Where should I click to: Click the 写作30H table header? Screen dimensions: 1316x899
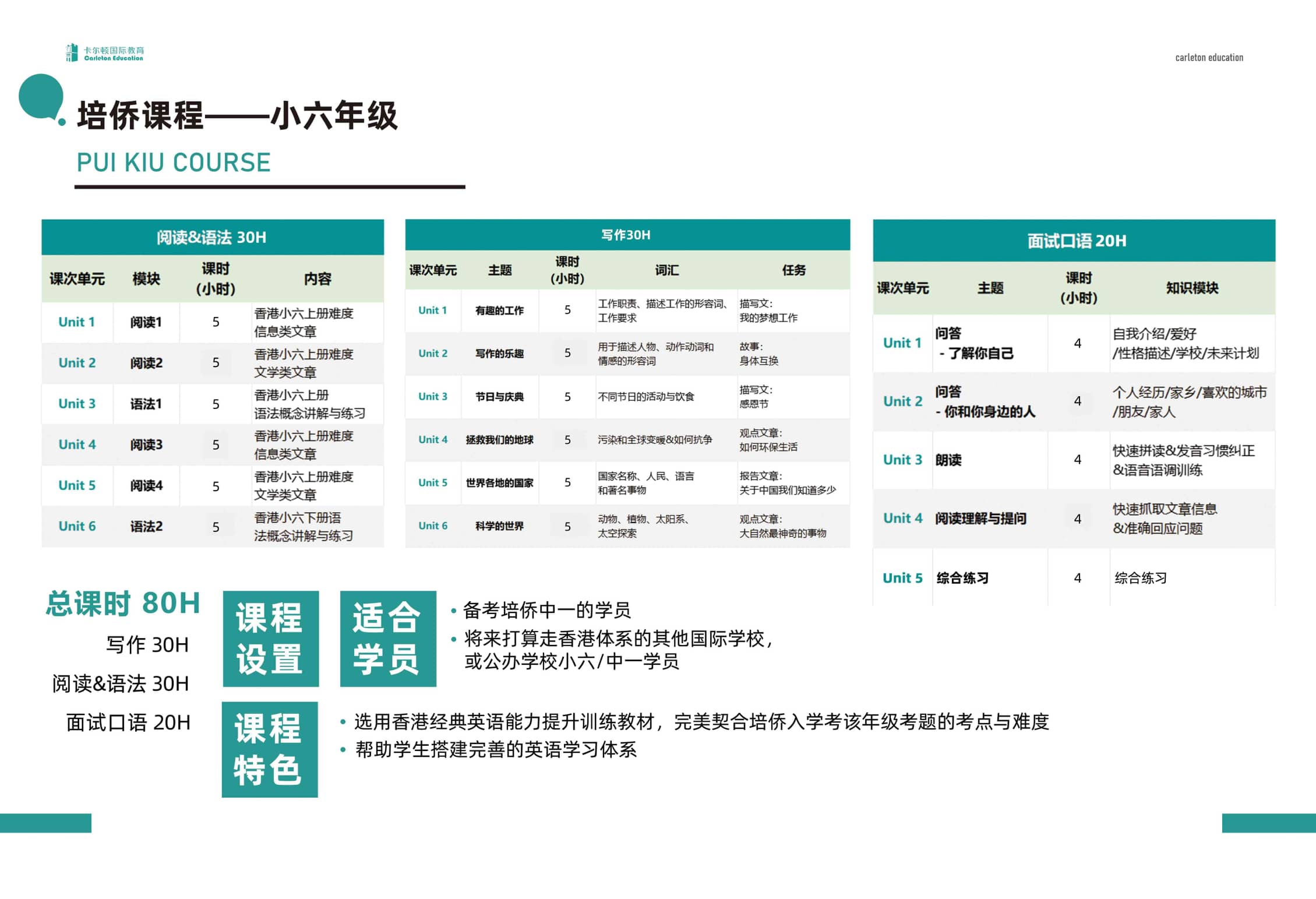(x=627, y=235)
